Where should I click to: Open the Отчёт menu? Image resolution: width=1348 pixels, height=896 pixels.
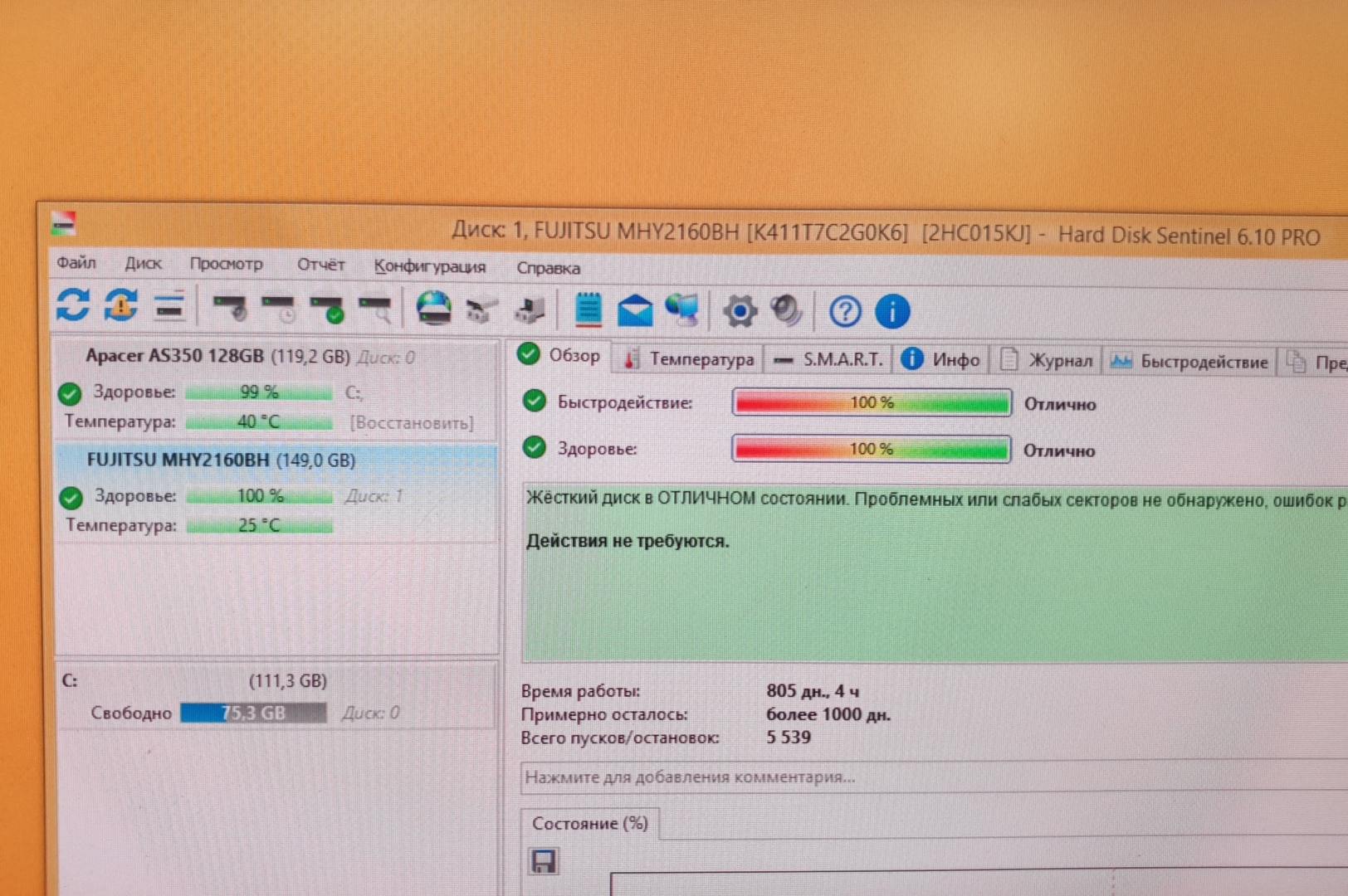coord(320,265)
